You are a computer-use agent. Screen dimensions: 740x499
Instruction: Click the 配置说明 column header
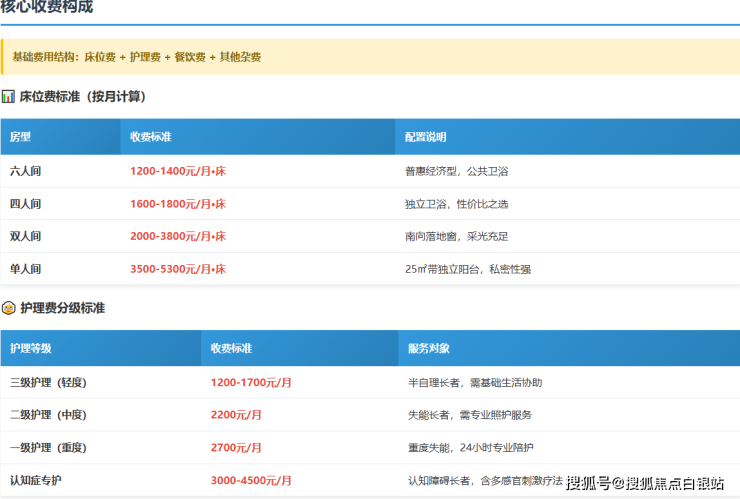click(x=426, y=137)
